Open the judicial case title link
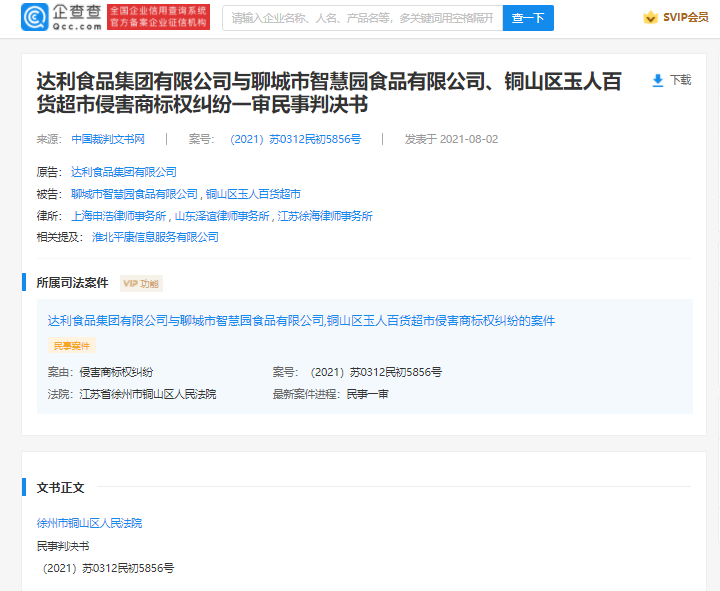 coord(301,321)
